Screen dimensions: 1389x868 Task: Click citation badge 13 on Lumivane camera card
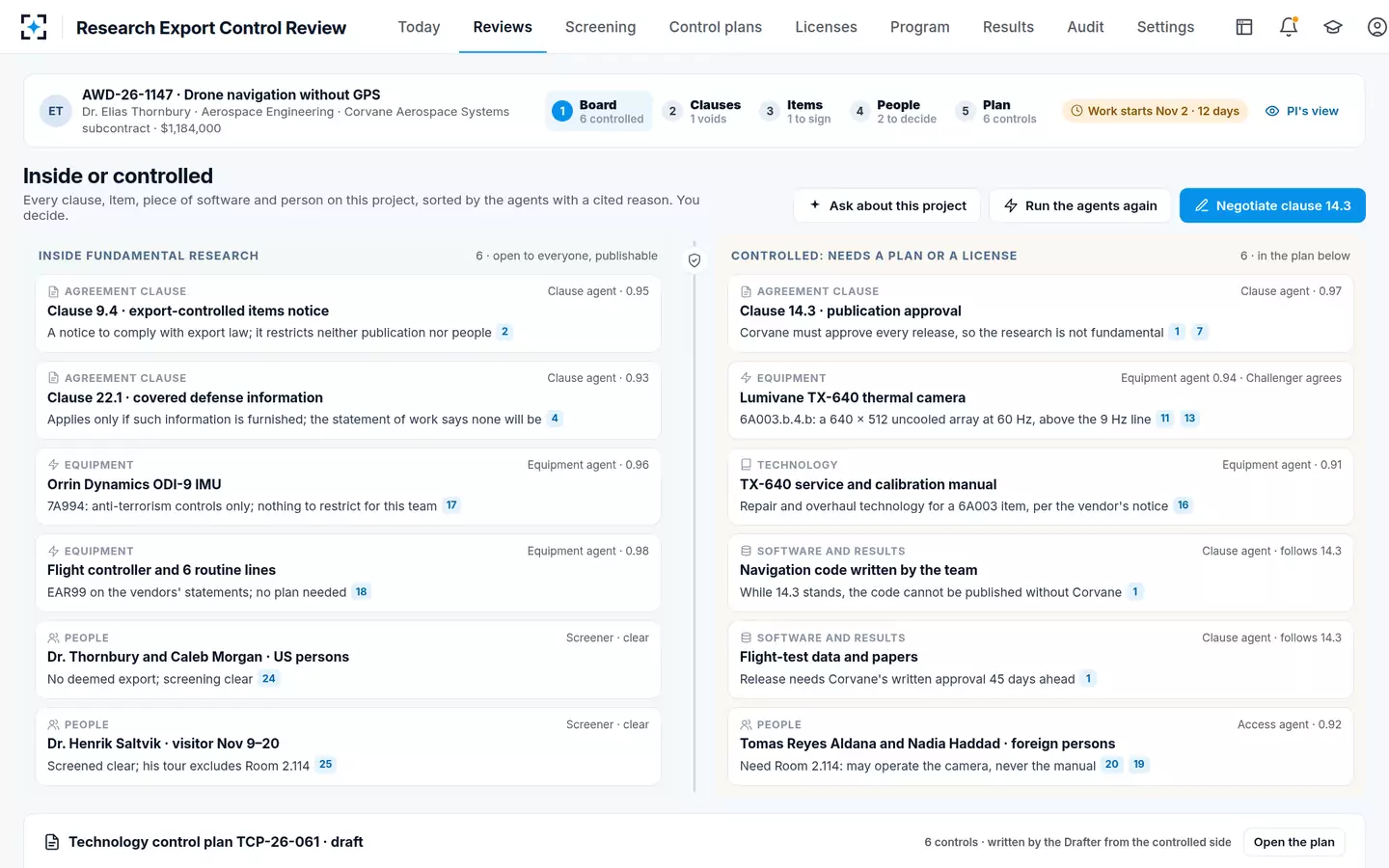pyautogui.click(x=1189, y=419)
